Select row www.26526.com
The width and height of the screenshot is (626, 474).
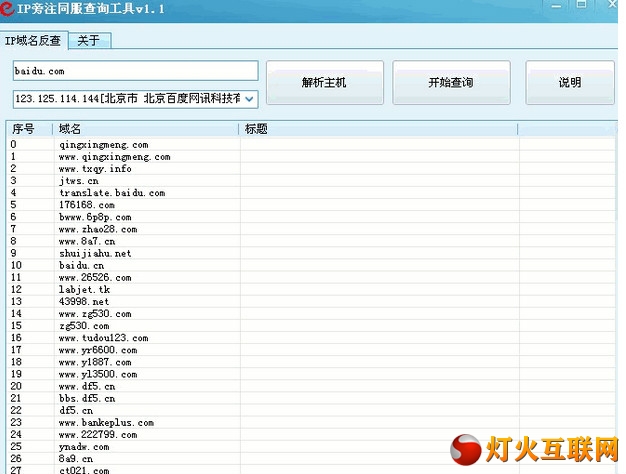(x=311, y=278)
